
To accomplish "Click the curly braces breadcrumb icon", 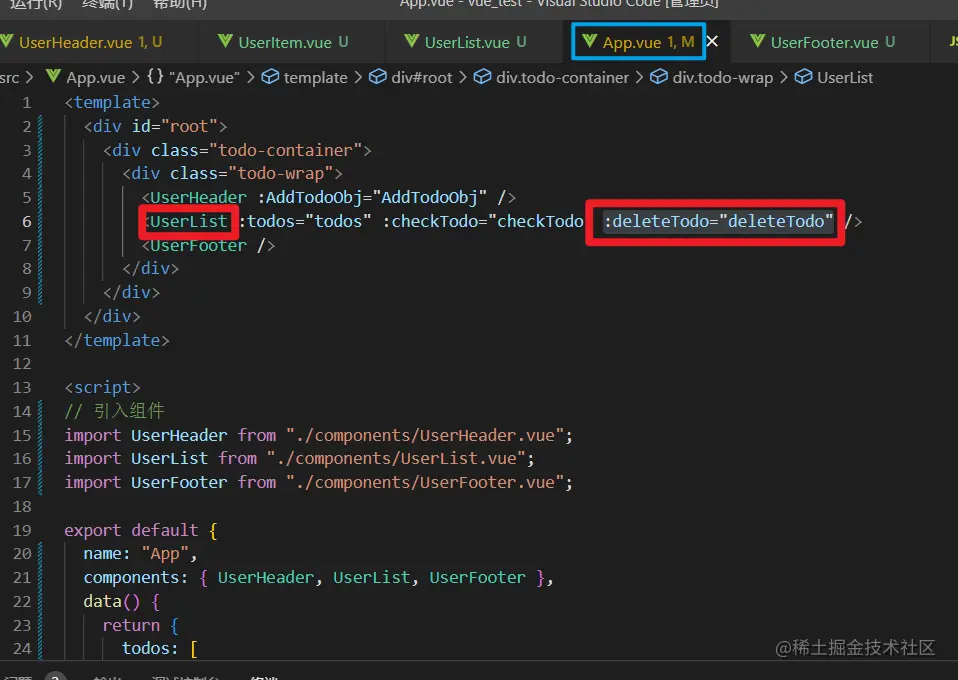I will tap(155, 76).
